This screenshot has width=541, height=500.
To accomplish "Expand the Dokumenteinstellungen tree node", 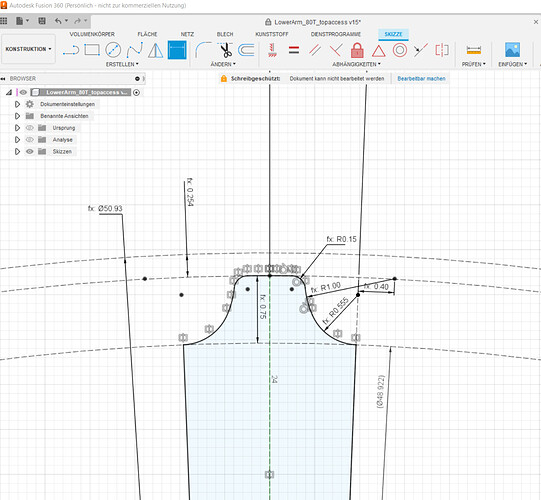I will point(17,104).
